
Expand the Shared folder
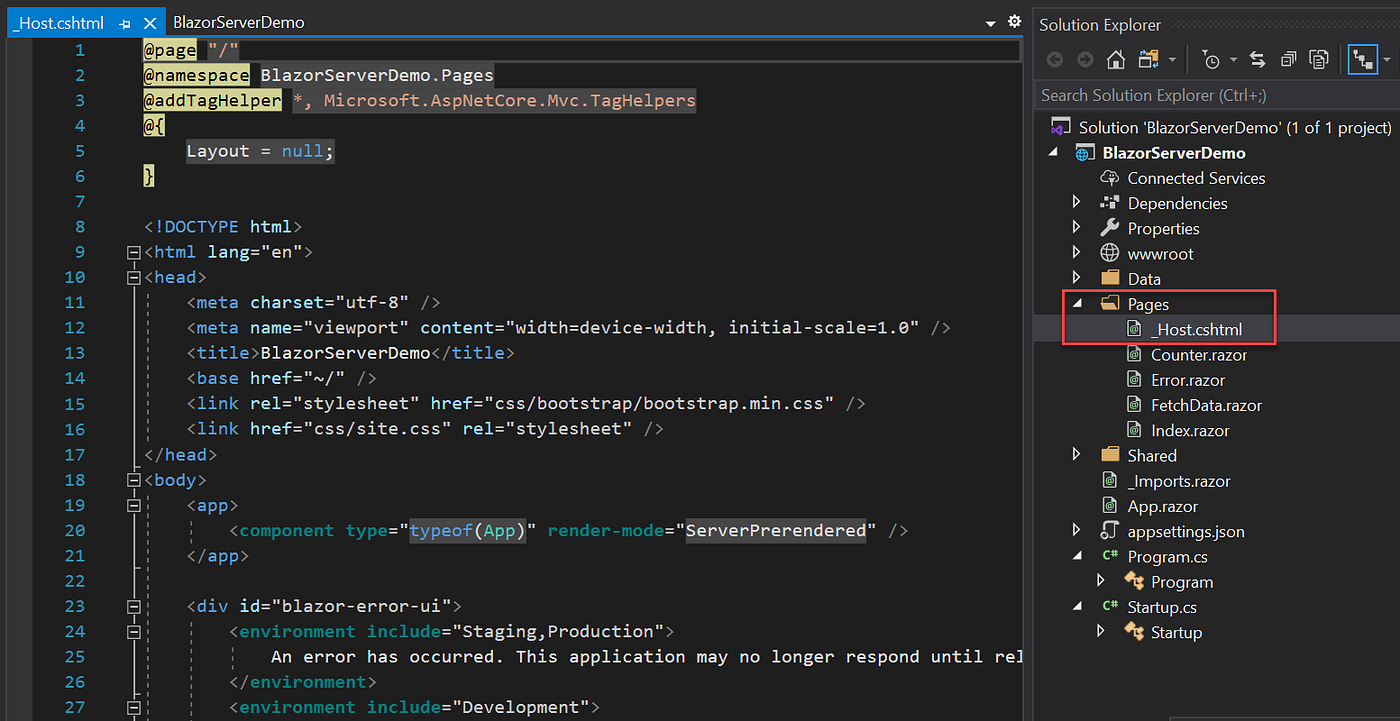(x=1077, y=455)
